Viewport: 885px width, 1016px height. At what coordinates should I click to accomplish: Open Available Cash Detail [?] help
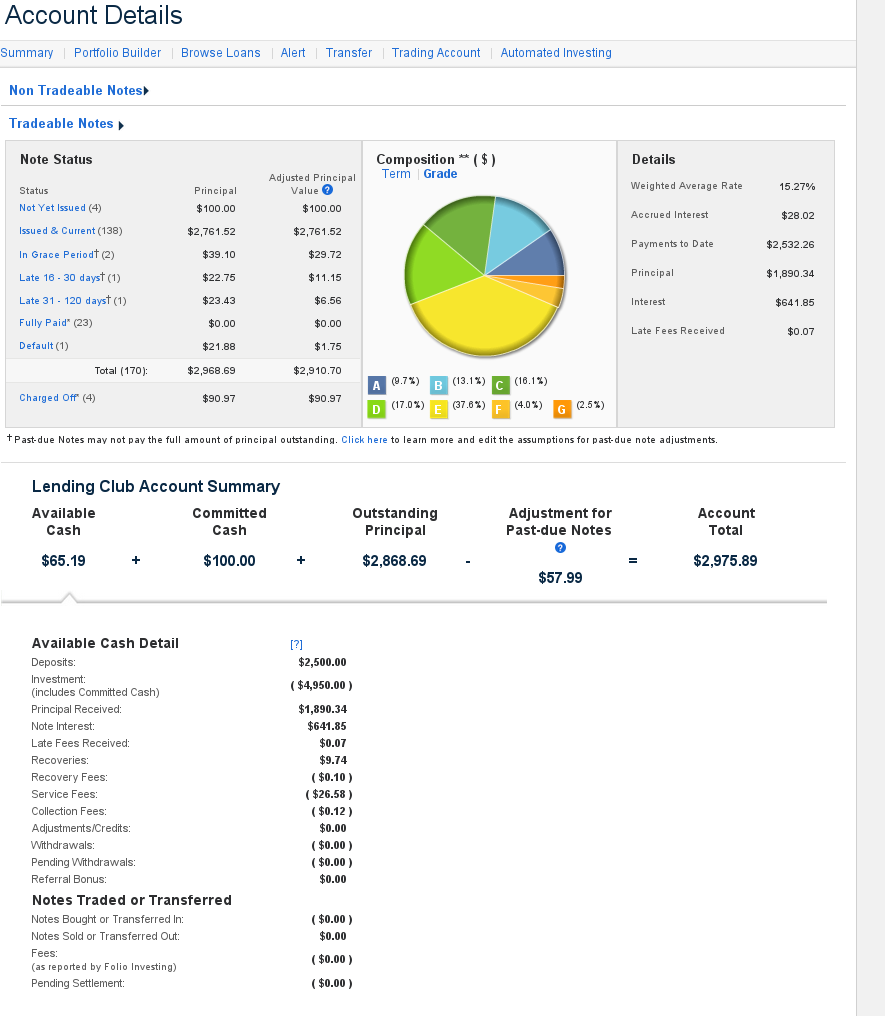(296, 644)
